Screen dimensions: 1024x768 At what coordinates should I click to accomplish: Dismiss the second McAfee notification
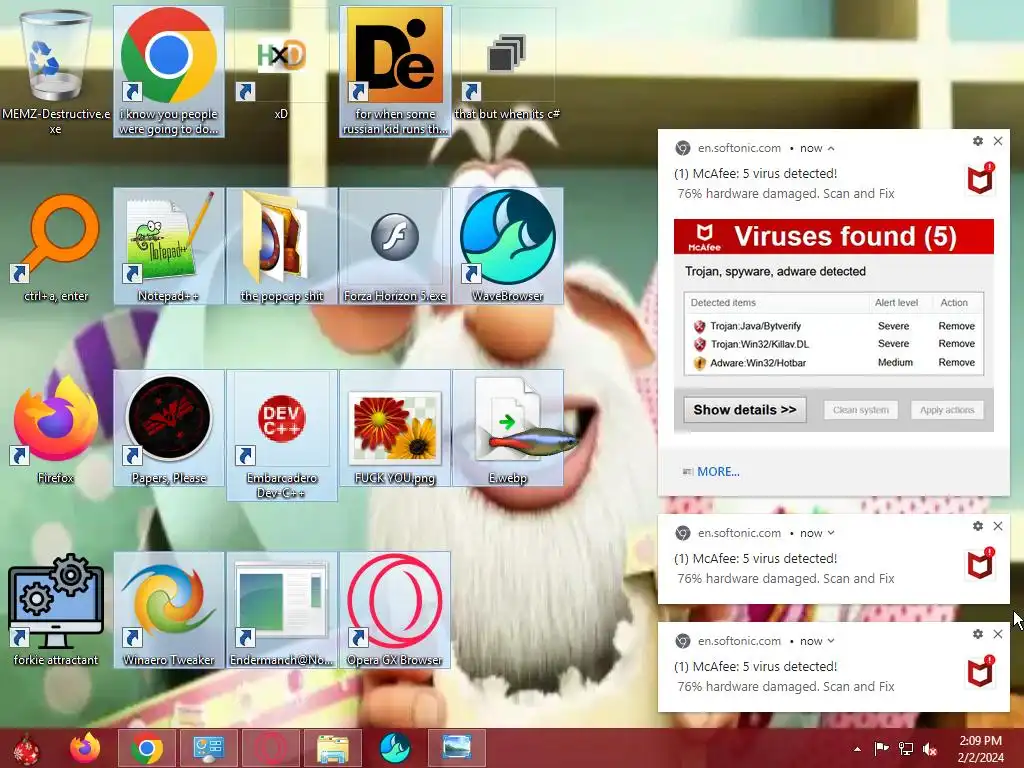(x=998, y=526)
